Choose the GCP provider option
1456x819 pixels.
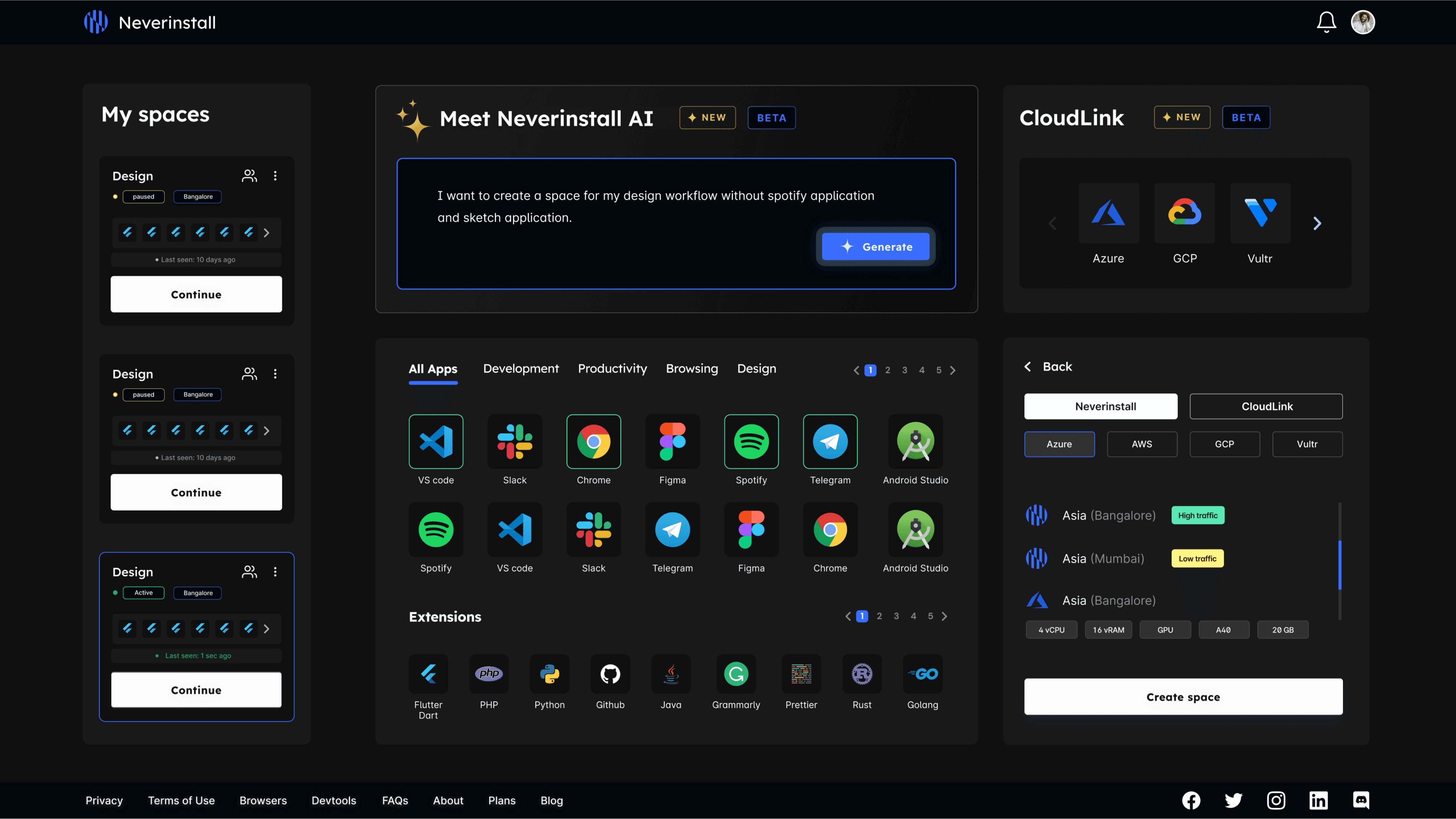pos(1224,444)
